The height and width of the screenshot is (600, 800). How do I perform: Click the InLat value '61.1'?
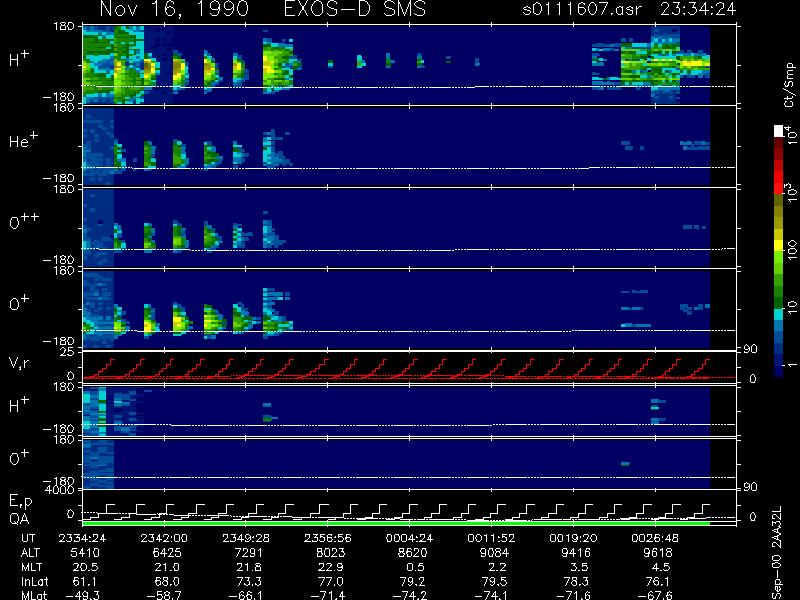[x=87, y=582]
